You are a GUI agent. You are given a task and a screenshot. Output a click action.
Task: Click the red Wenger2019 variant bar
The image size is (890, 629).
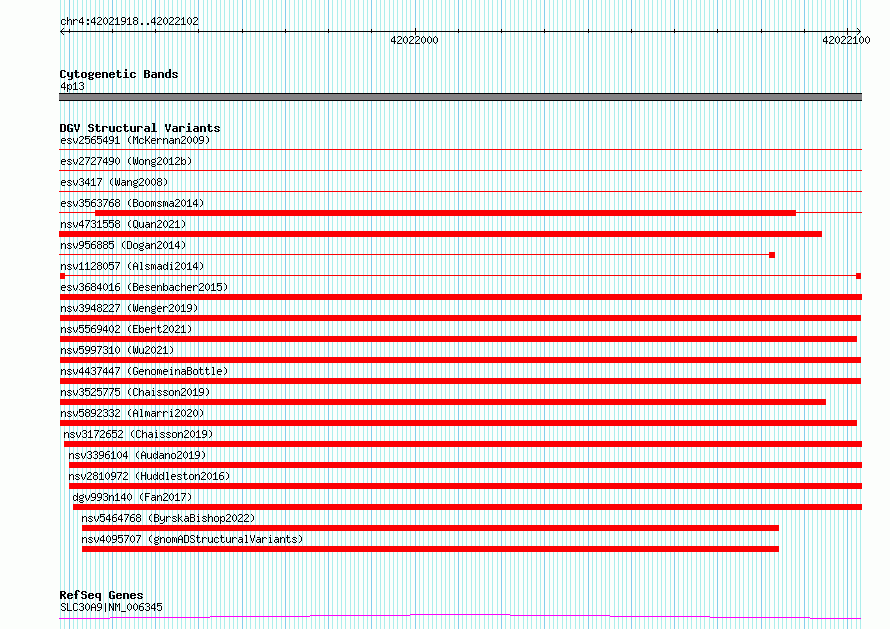pos(460,318)
